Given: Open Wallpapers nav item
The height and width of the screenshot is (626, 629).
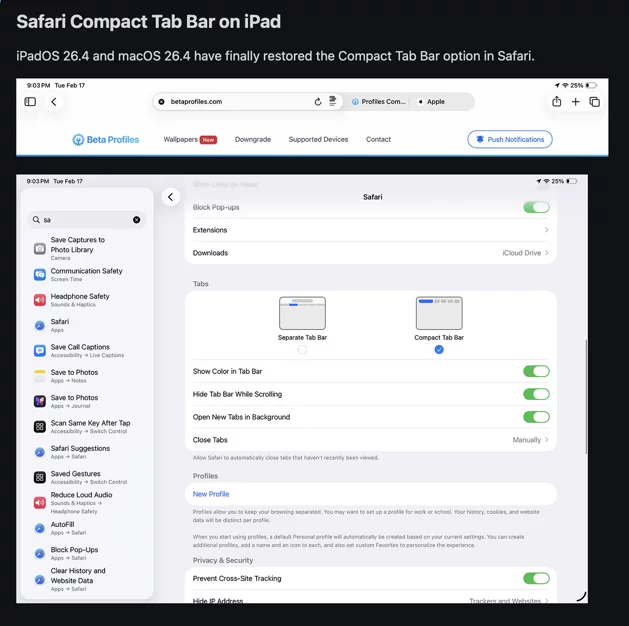Looking at the screenshot, I should pos(190,140).
